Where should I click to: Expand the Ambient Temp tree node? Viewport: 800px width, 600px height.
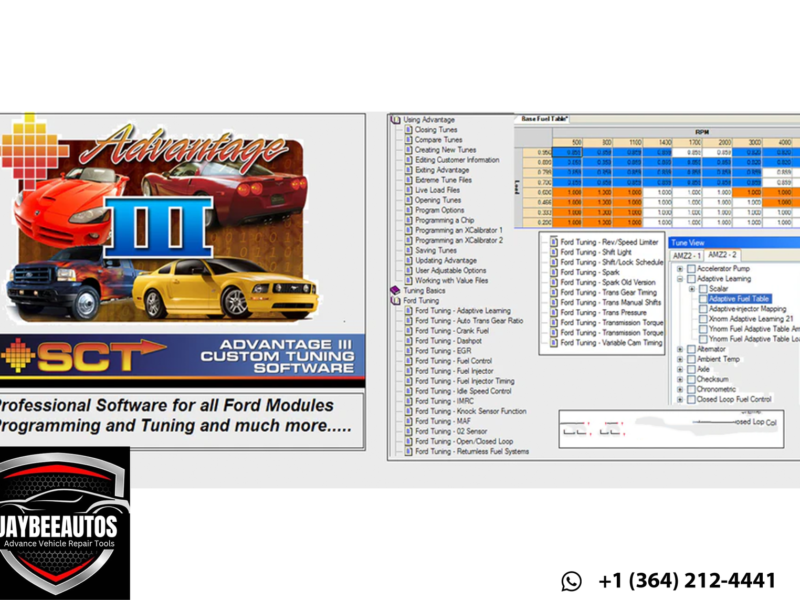click(x=680, y=359)
